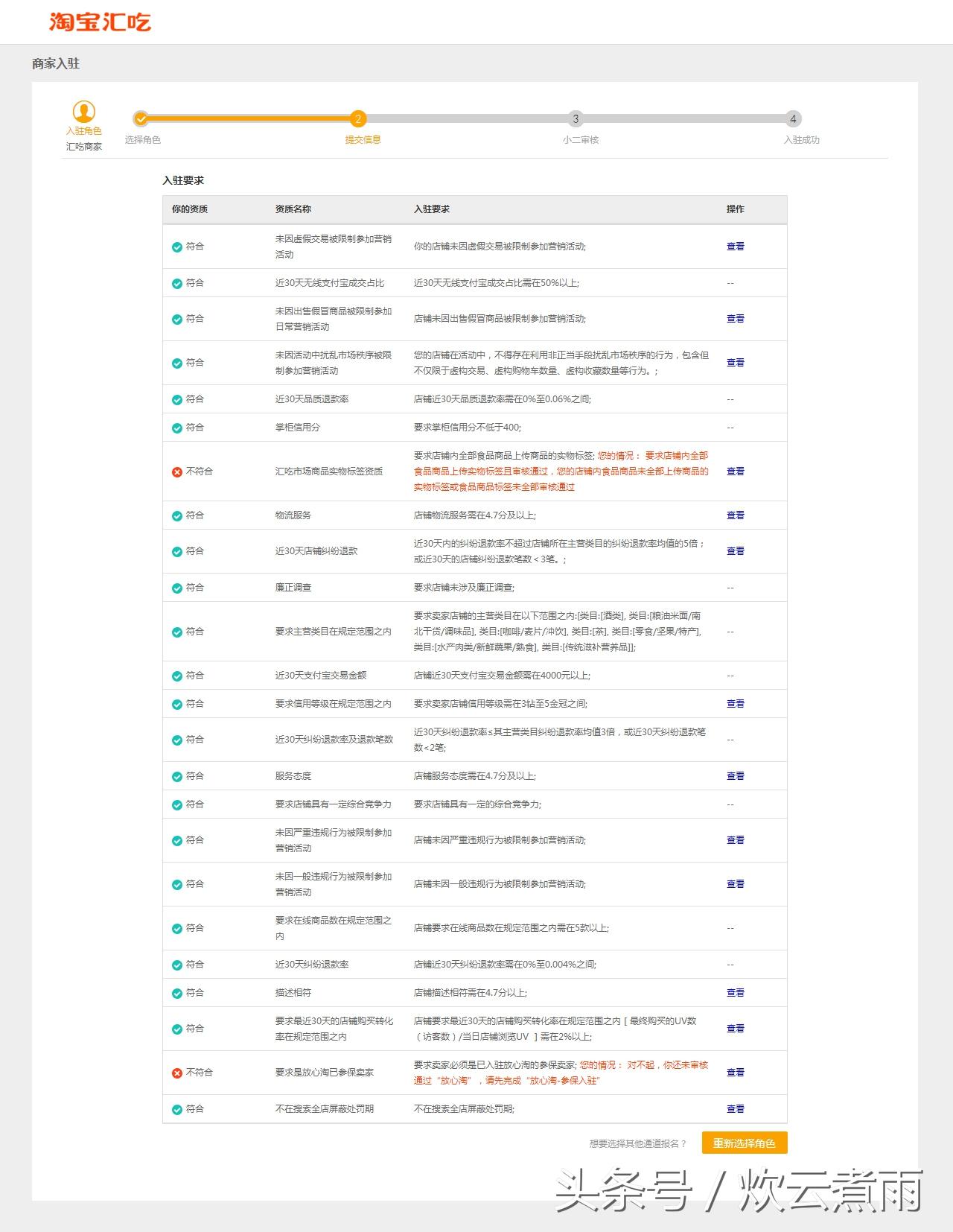
Task: Open 查看 link for 要求信用等级 row
Action: pyautogui.click(x=735, y=704)
